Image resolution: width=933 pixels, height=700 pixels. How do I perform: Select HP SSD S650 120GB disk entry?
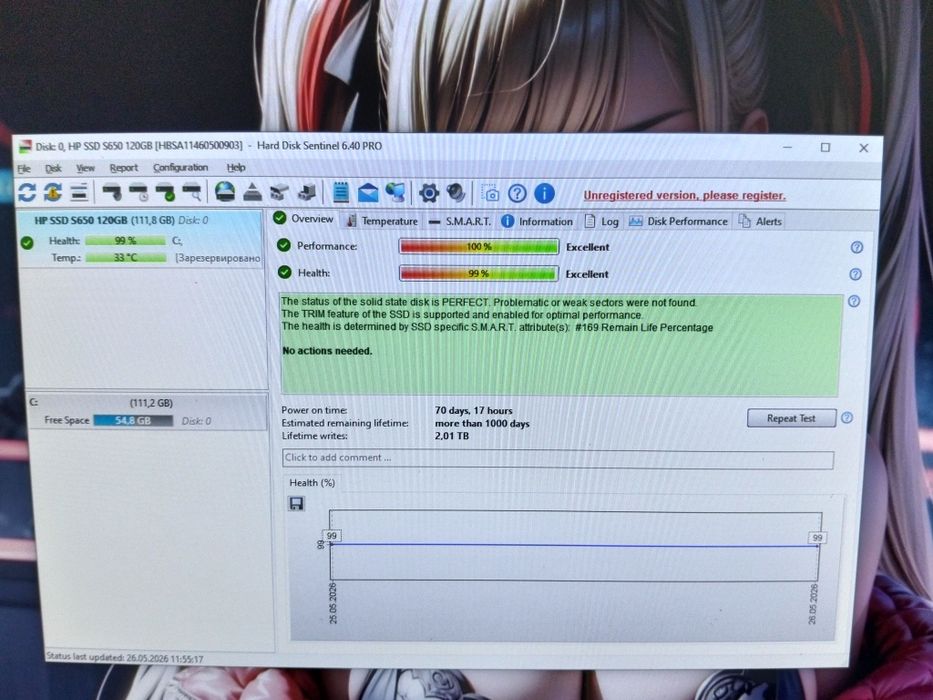(140, 239)
